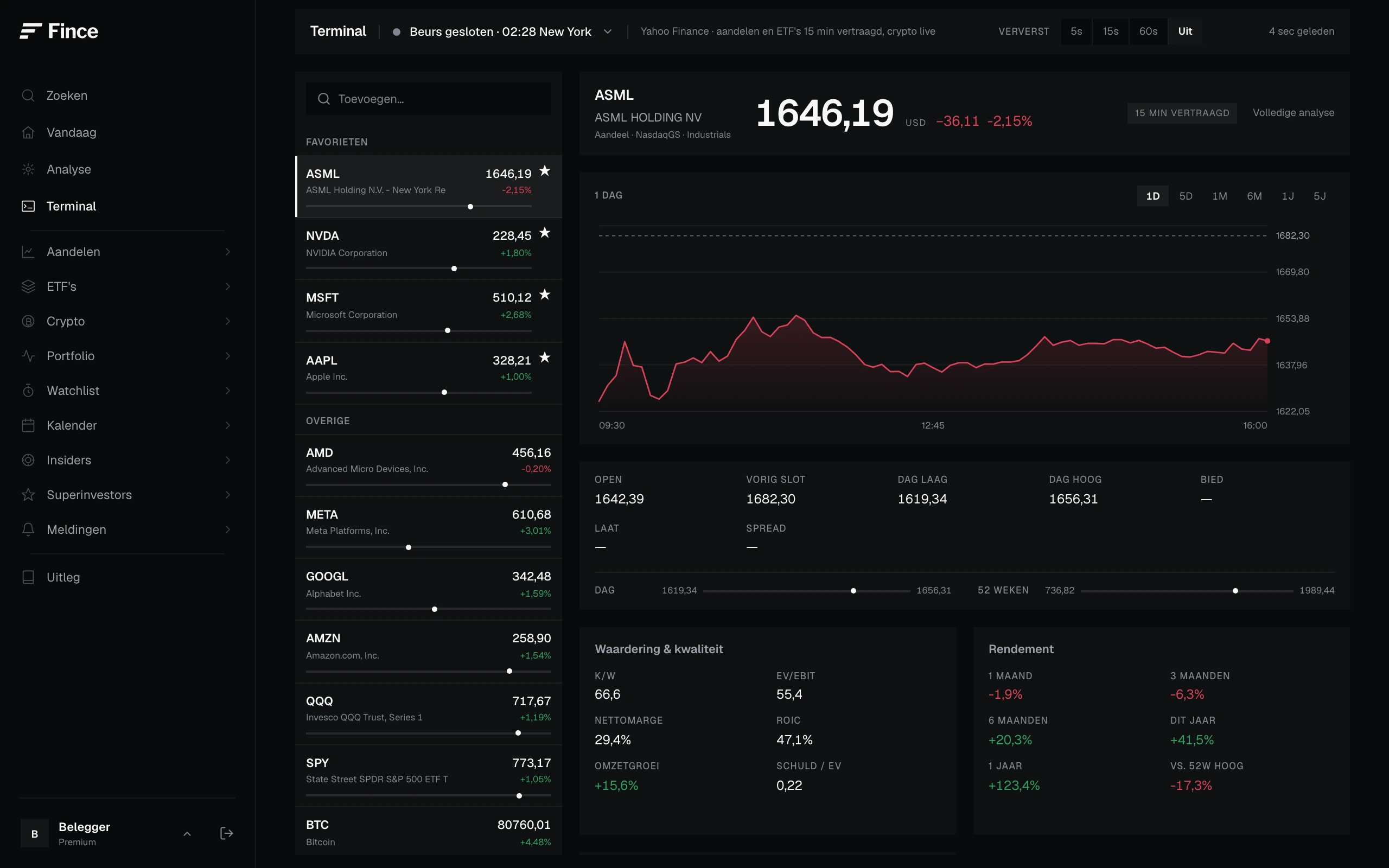Click the 1646,19 ASML price
This screenshot has width=1389, height=868.
825,113
